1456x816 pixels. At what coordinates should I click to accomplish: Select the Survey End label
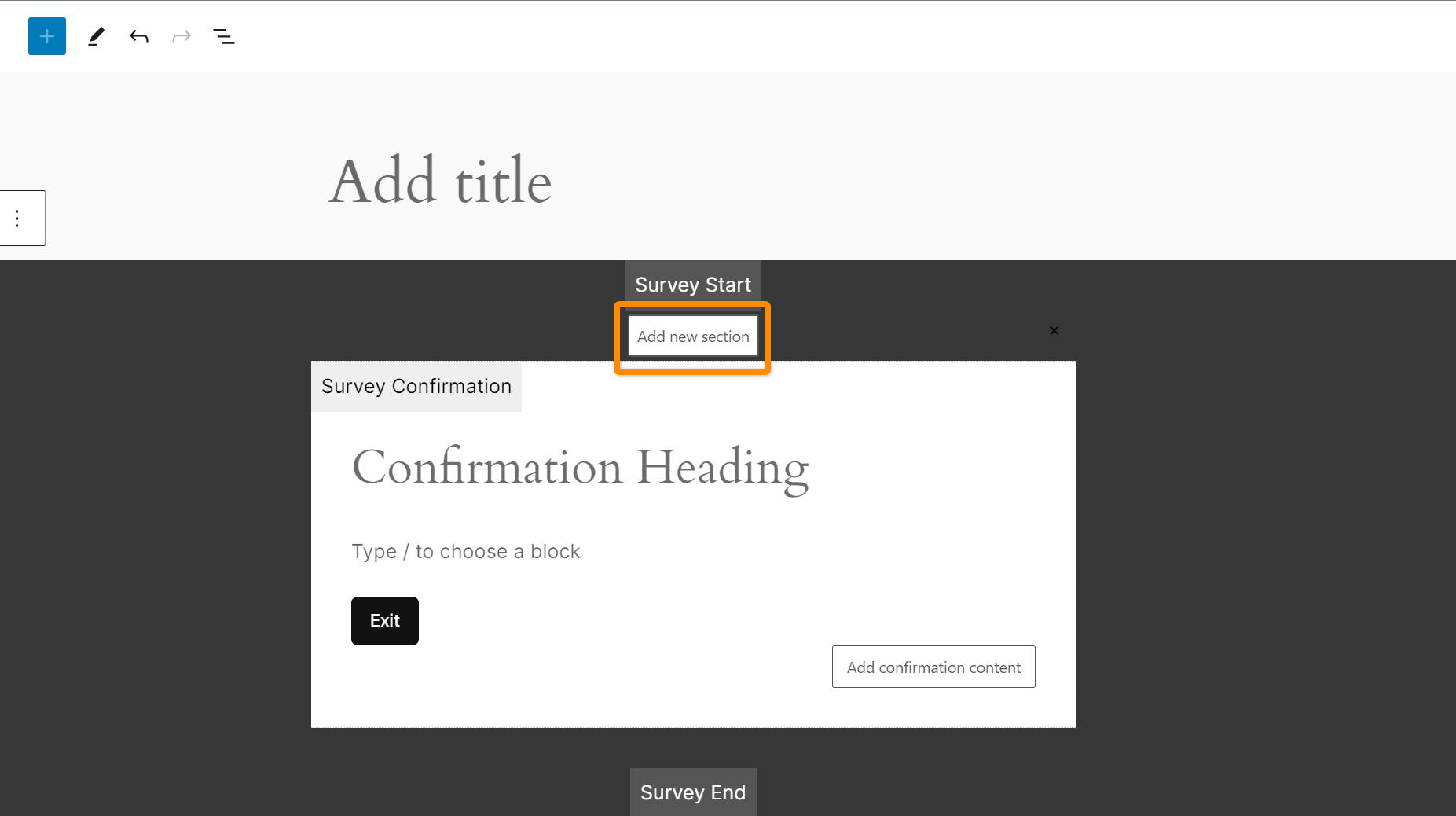pyautogui.click(x=692, y=792)
